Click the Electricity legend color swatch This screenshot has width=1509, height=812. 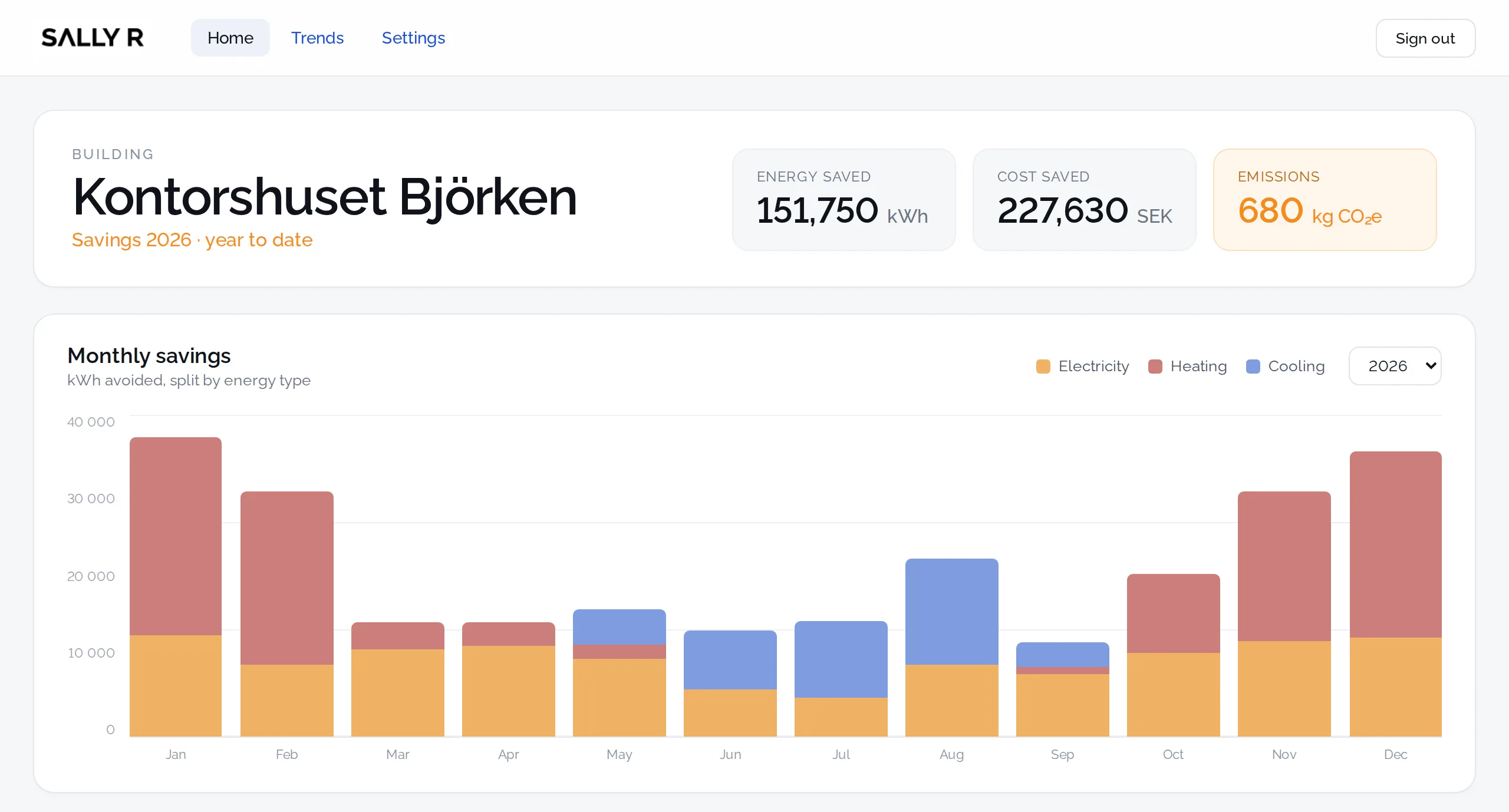1043,367
